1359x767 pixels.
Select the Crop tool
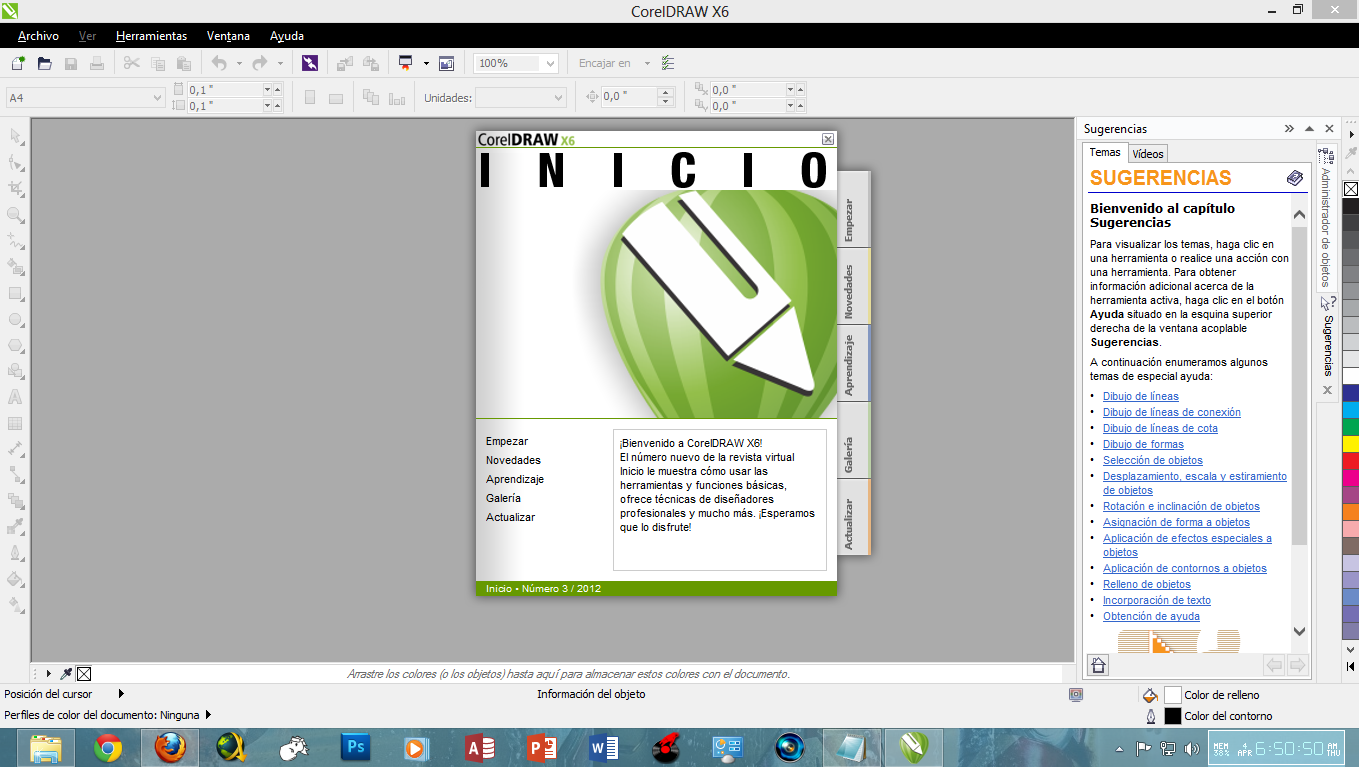click(x=16, y=188)
